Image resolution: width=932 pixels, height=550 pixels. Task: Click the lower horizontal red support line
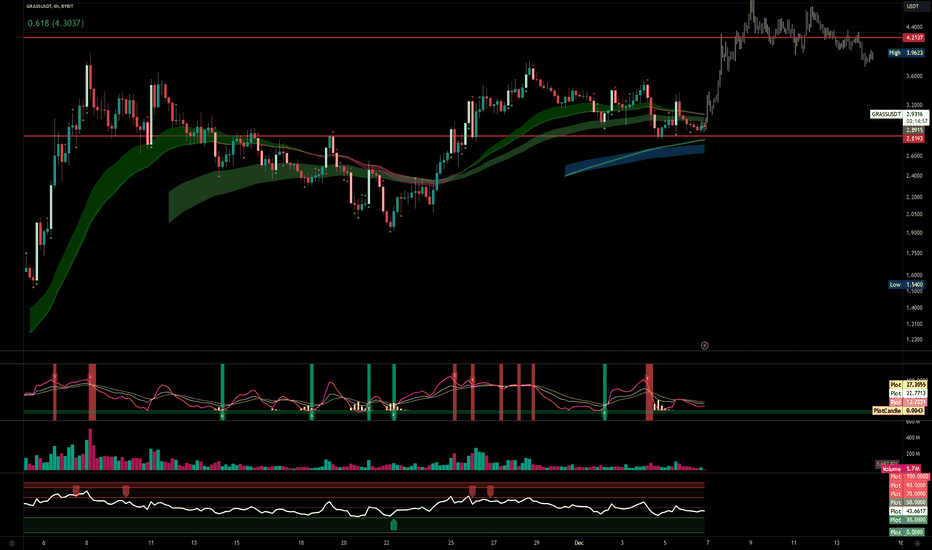pos(464,136)
